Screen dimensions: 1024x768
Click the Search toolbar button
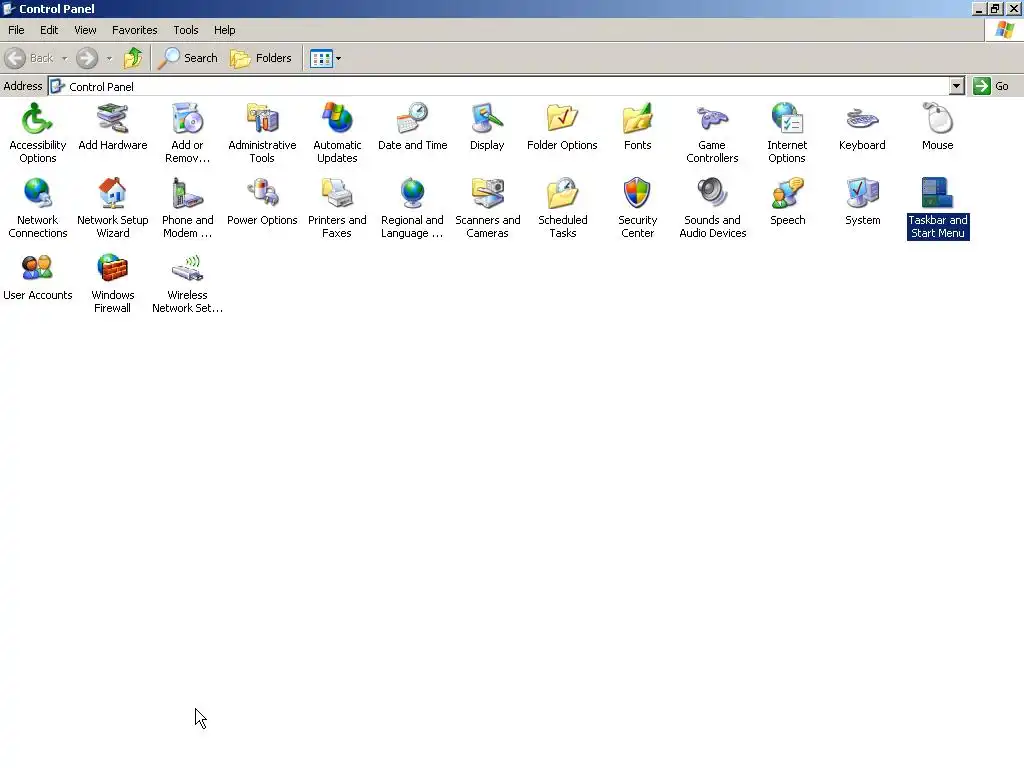188,58
